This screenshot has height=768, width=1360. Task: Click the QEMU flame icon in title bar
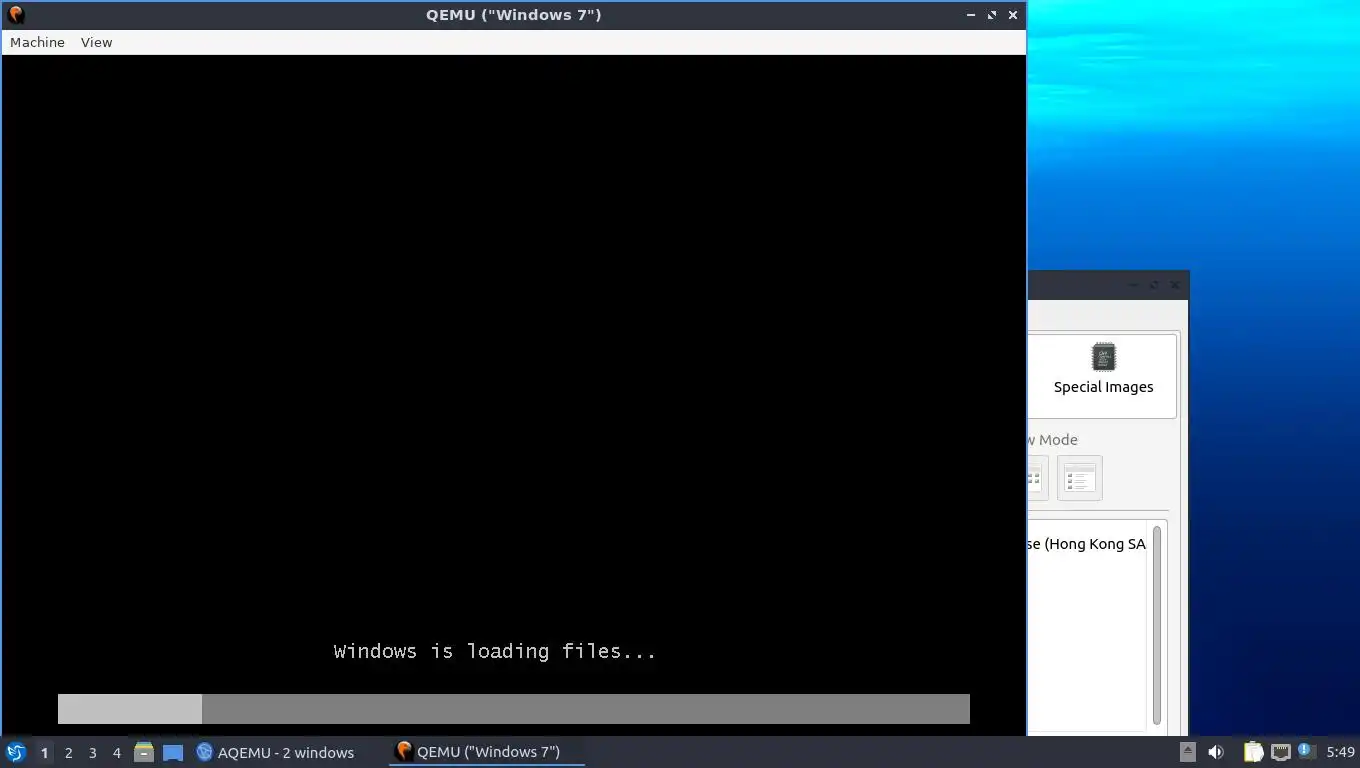[15, 15]
